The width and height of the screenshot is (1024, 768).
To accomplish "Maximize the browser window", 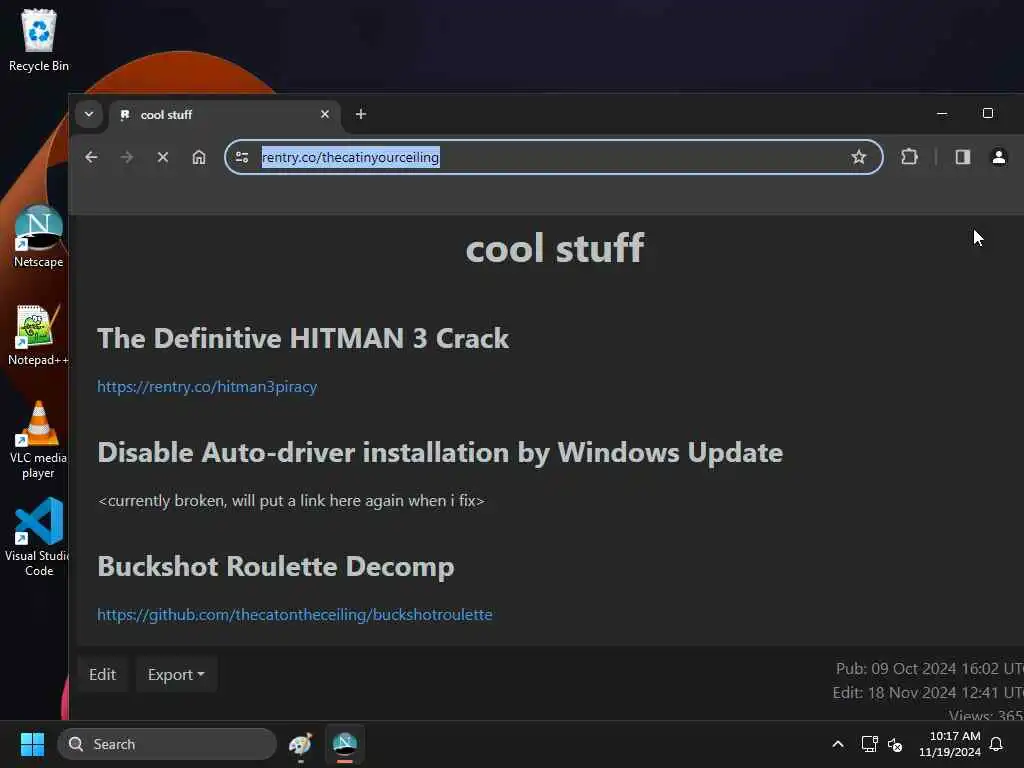I will 987,114.
